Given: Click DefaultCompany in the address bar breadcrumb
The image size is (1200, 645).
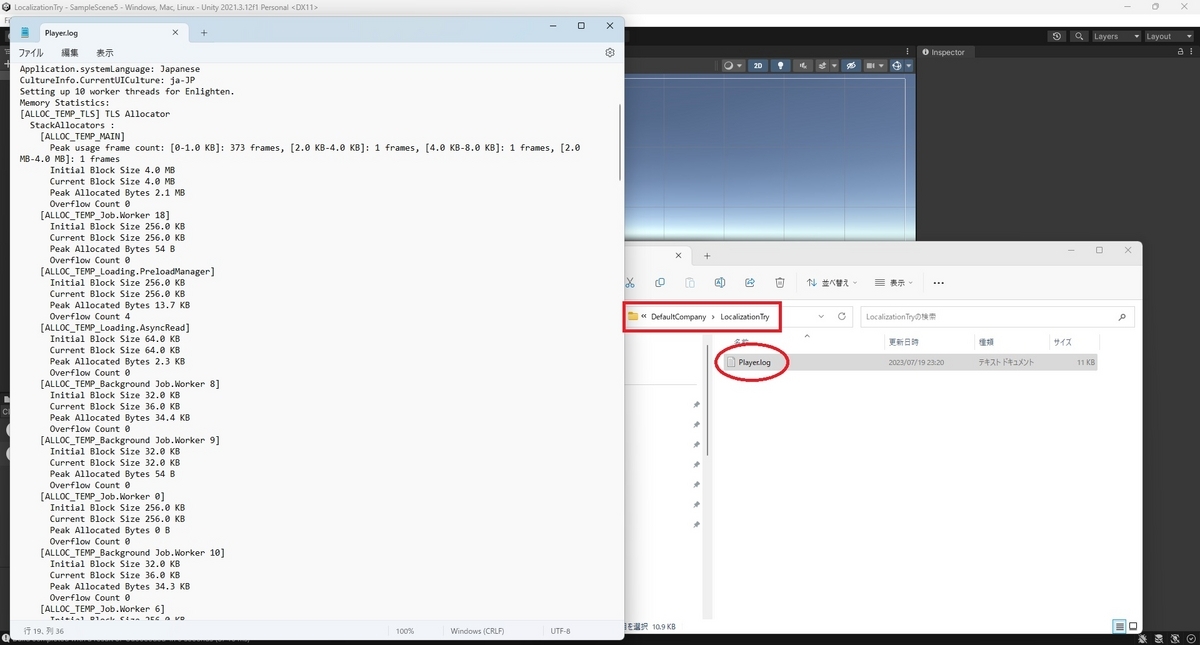Looking at the screenshot, I should click(680, 316).
